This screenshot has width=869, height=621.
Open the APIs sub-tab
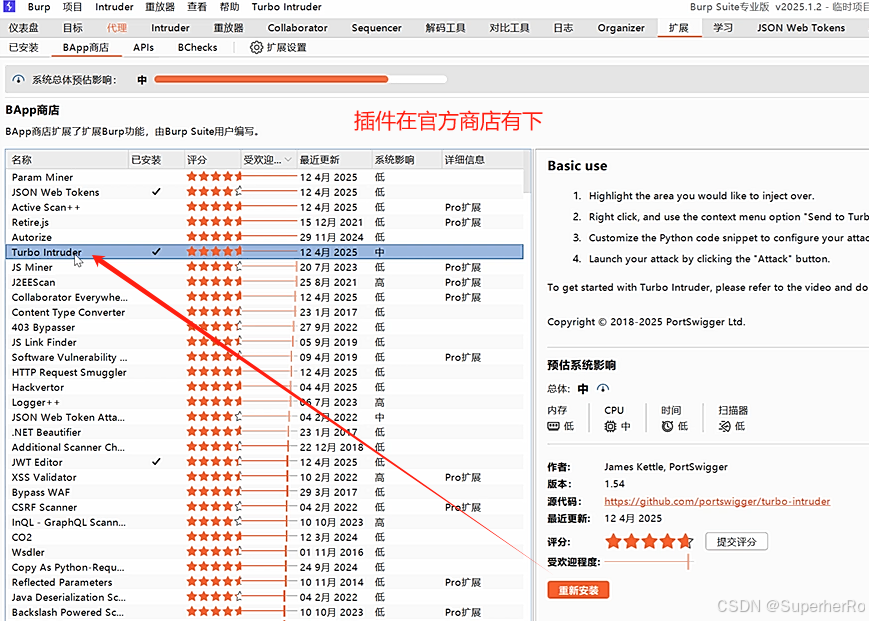point(144,48)
